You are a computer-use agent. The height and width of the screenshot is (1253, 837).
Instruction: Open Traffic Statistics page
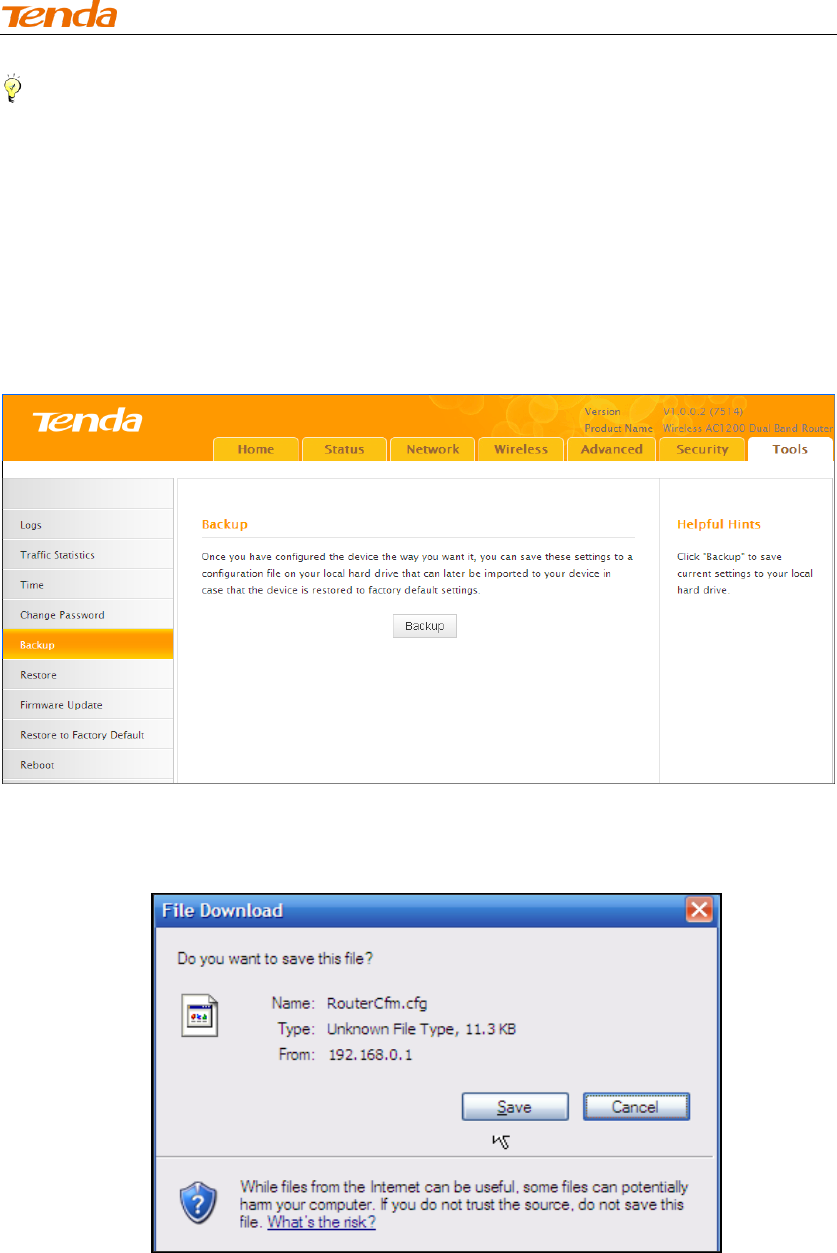[x=87, y=554]
